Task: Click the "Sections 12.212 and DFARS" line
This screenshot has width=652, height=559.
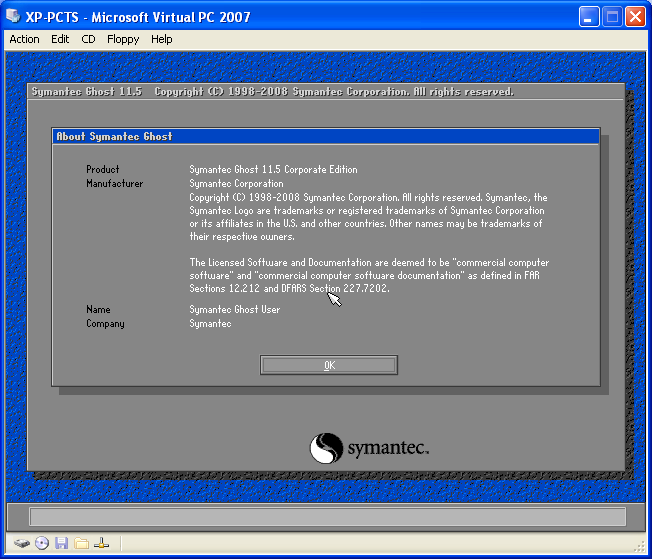Action: [289, 288]
